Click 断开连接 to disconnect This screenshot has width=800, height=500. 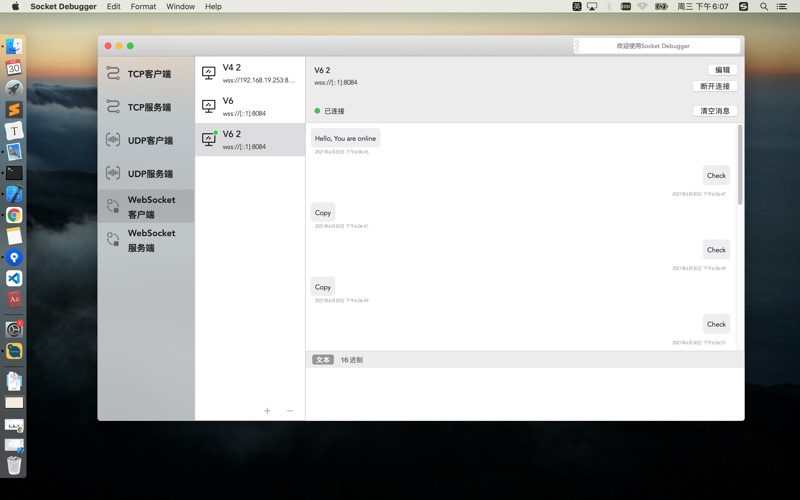pyautogui.click(x=715, y=86)
